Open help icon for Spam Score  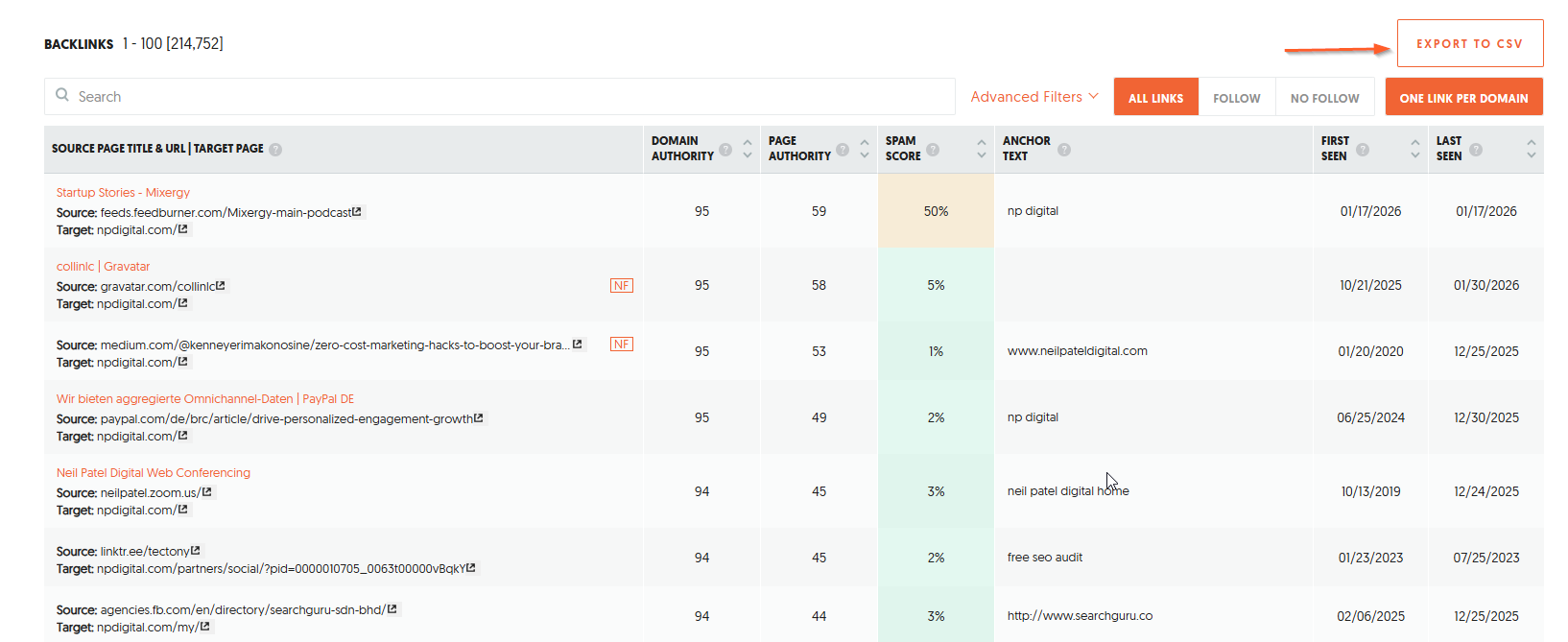(933, 150)
